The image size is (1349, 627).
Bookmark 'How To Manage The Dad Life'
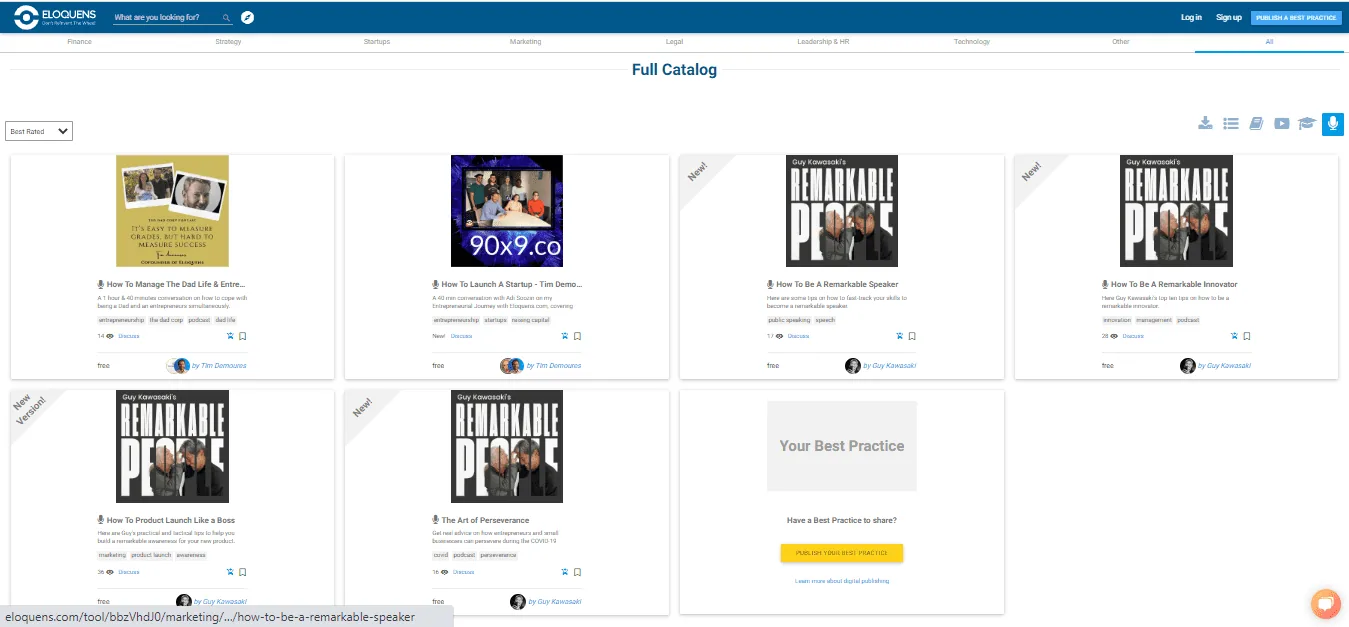[x=243, y=336]
